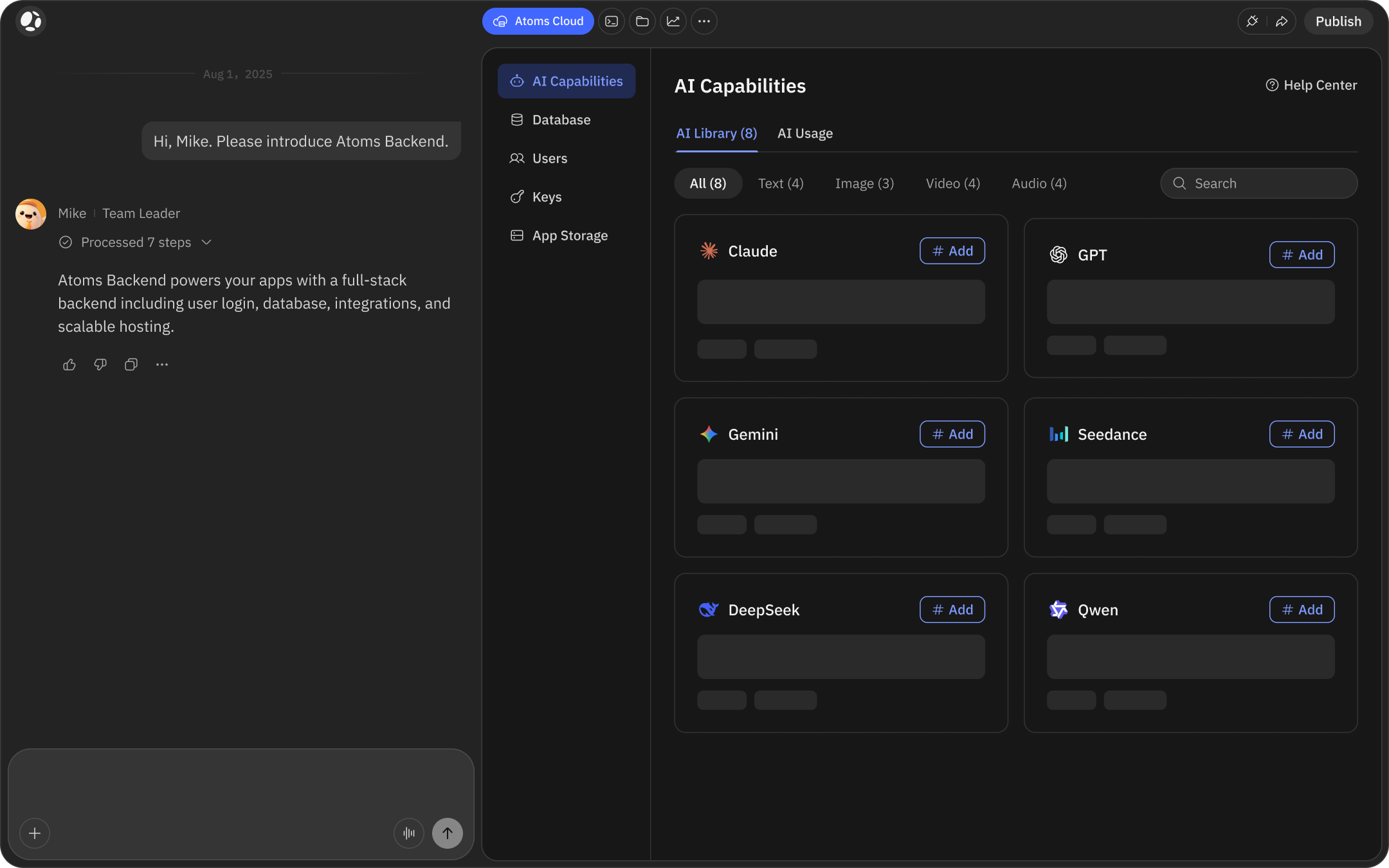Dislike Mike's response with thumbs down
The height and width of the screenshot is (868, 1389).
coord(100,365)
